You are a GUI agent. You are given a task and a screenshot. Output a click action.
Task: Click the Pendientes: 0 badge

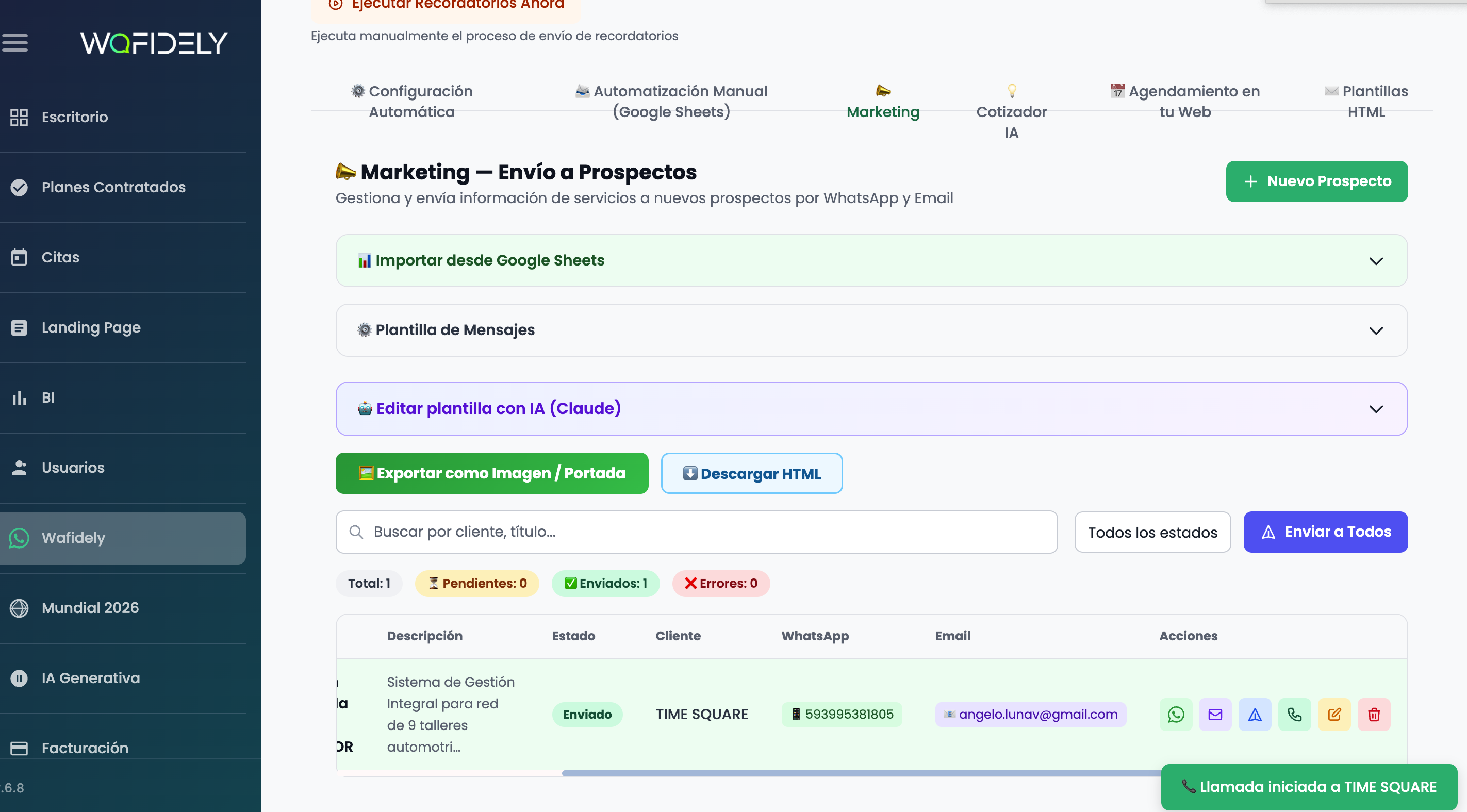477,584
